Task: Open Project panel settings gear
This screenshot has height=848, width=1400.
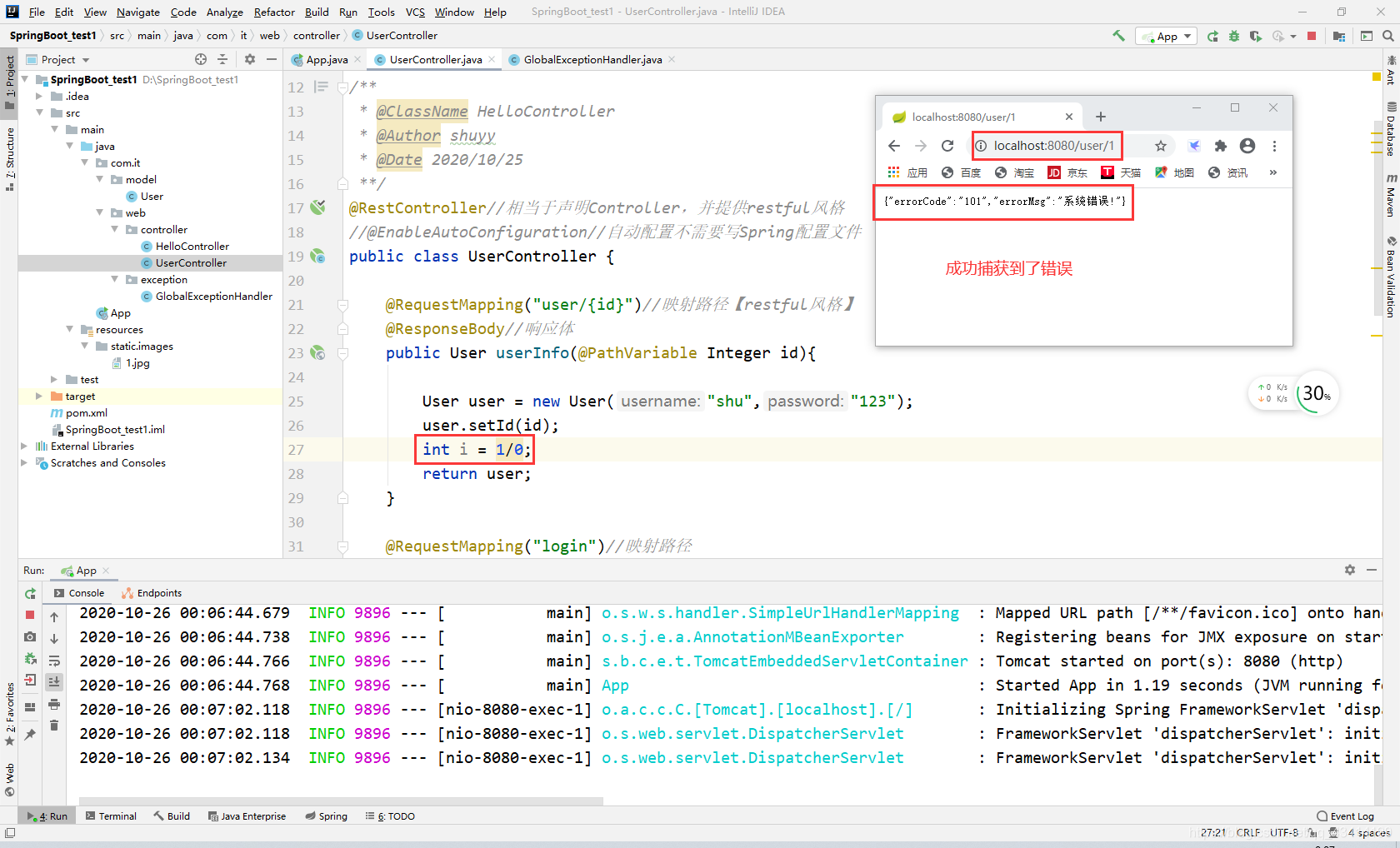Action: tap(250, 59)
